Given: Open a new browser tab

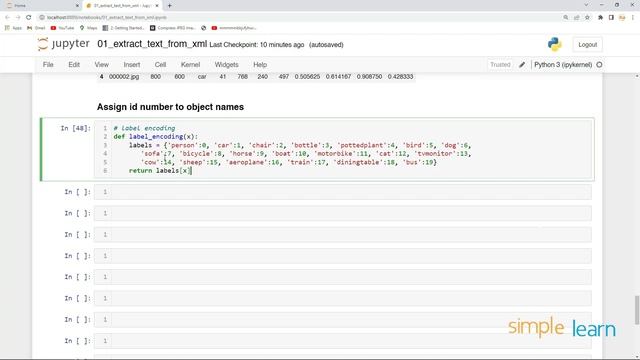Looking at the screenshot, I should (x=169, y=6).
